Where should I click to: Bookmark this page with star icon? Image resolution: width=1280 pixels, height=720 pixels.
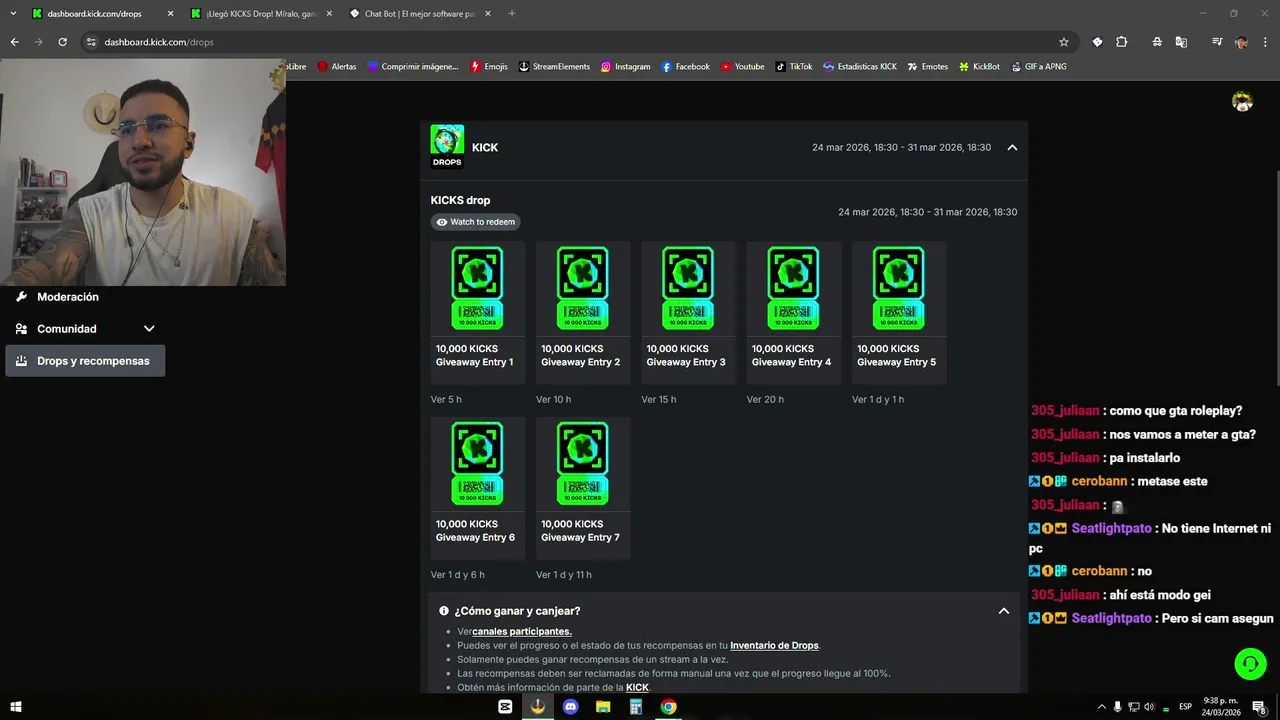pyautogui.click(x=1064, y=42)
